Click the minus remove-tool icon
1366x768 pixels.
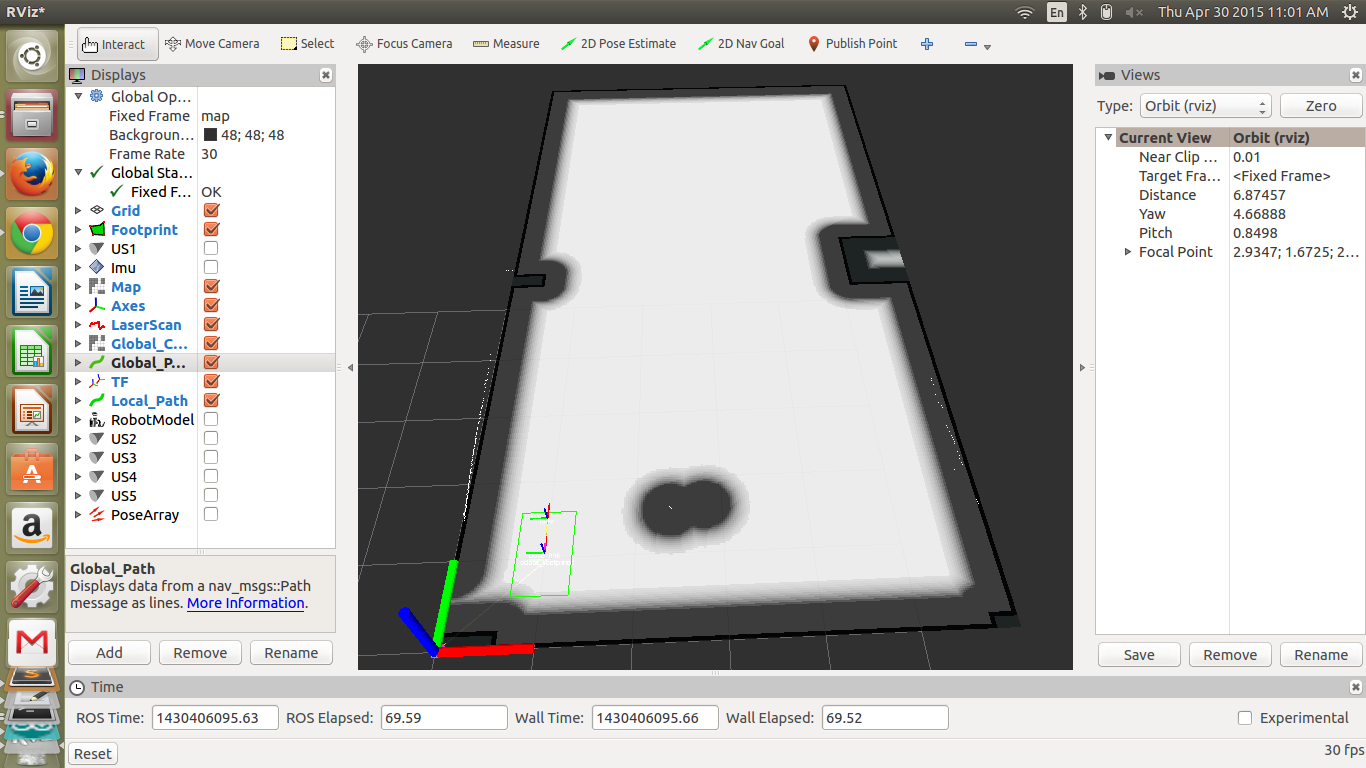tap(970, 44)
